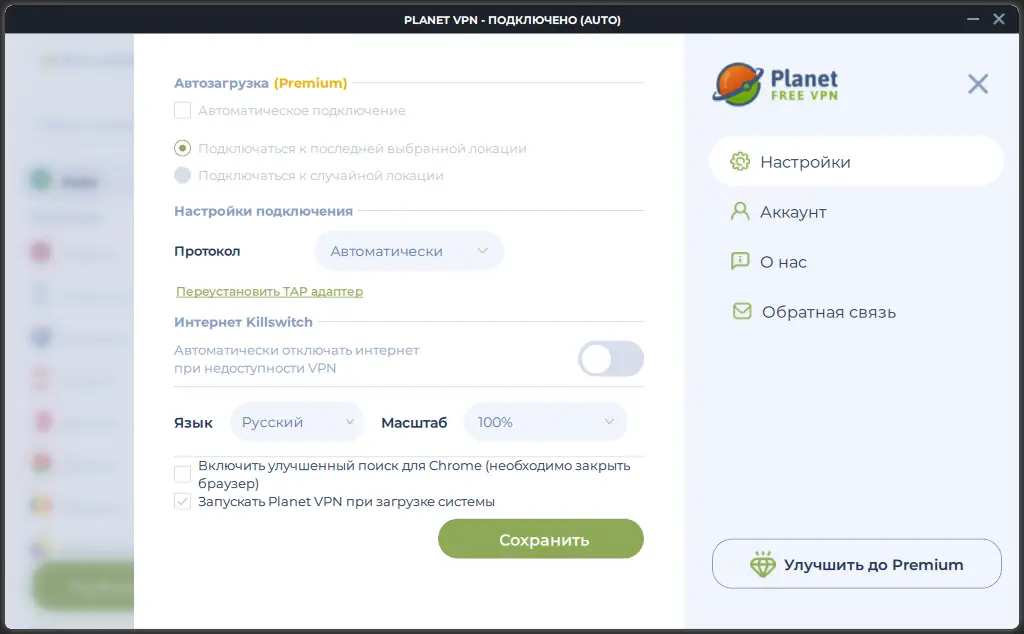This screenshot has height=634, width=1024.
Task: Click the gear icon next to Настройки
Action: [740, 161]
